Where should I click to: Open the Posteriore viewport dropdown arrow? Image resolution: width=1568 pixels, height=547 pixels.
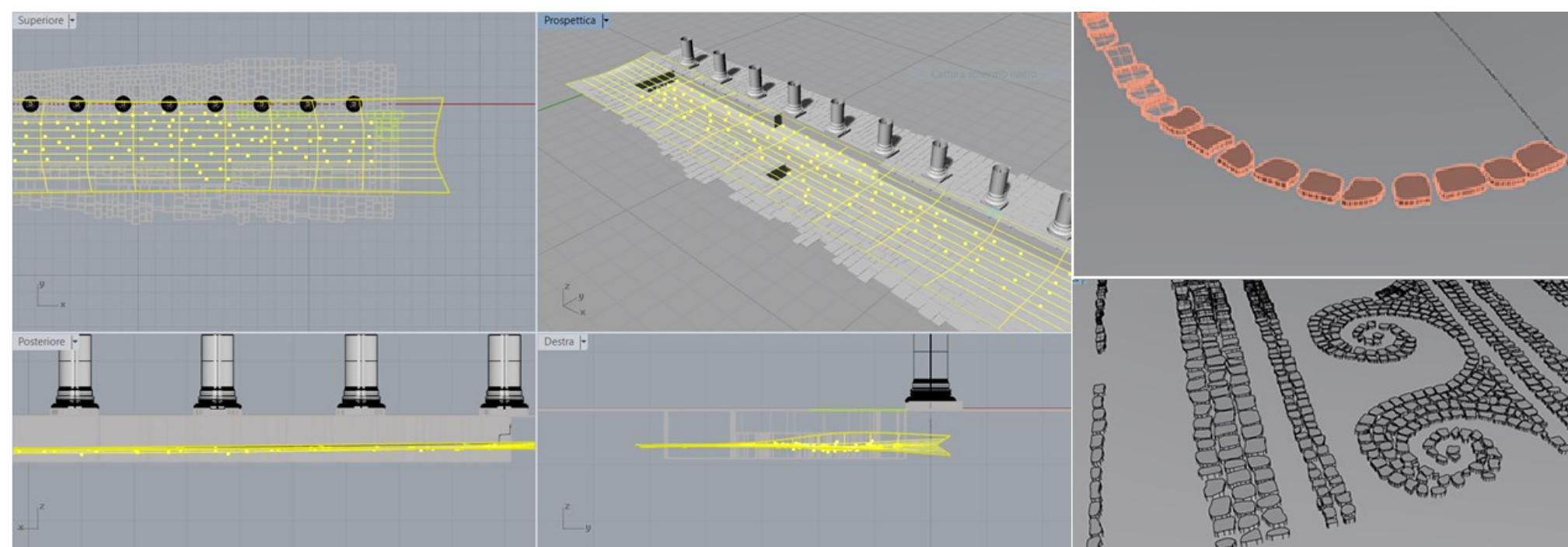[x=75, y=342]
